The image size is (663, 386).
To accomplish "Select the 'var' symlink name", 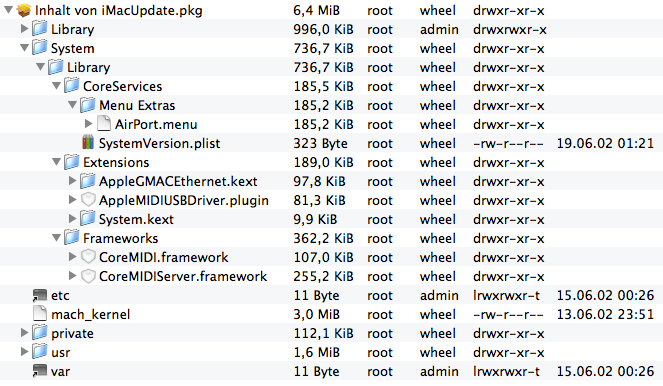I will (x=60, y=372).
